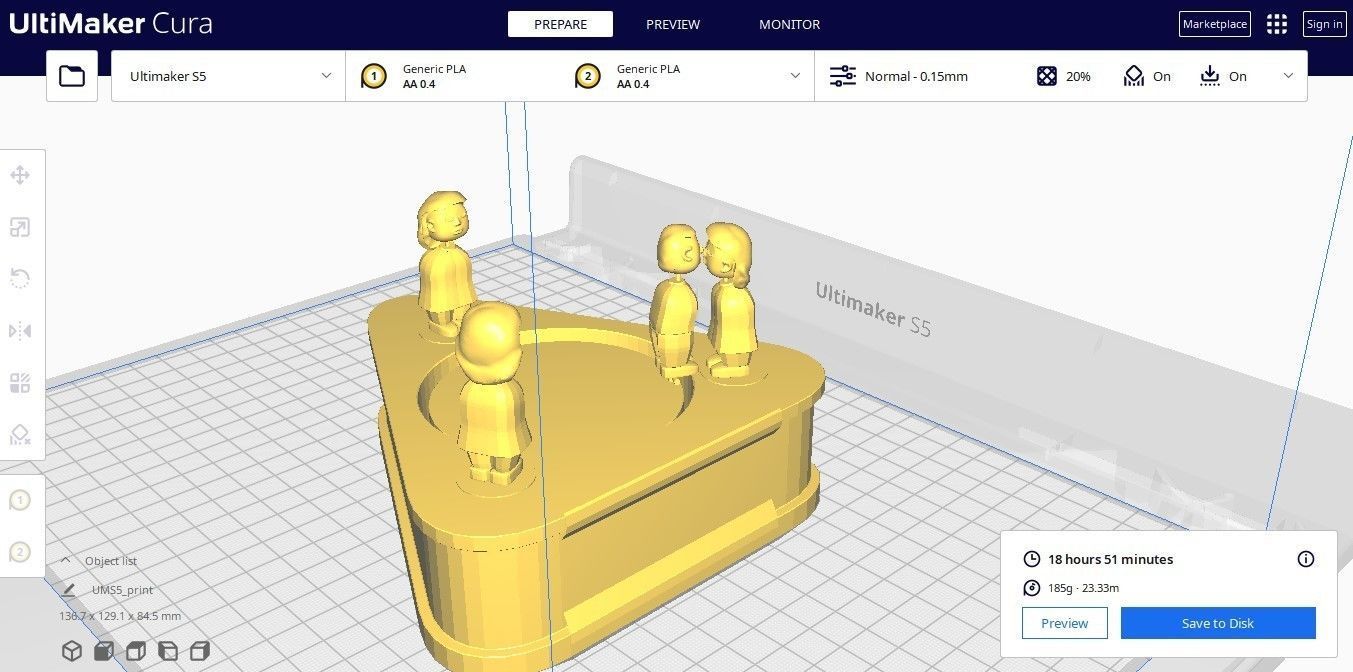Screen dimensions: 1353x672
Task: Select the Support Blocker tool
Action: [x=20, y=434]
